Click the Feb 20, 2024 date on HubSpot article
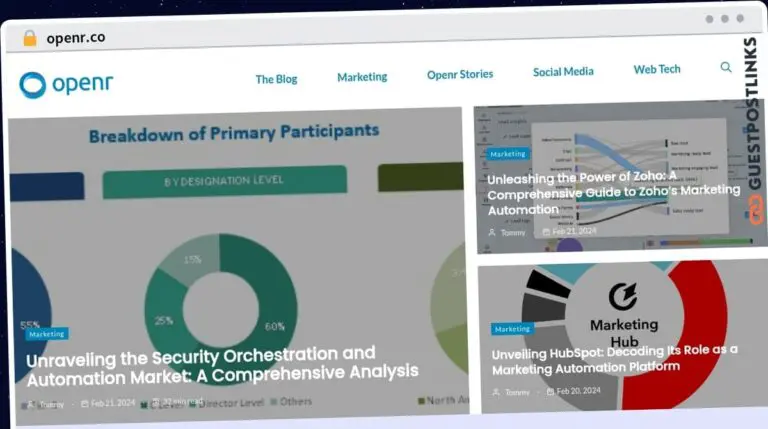This screenshot has width=768, height=429. coord(578,391)
